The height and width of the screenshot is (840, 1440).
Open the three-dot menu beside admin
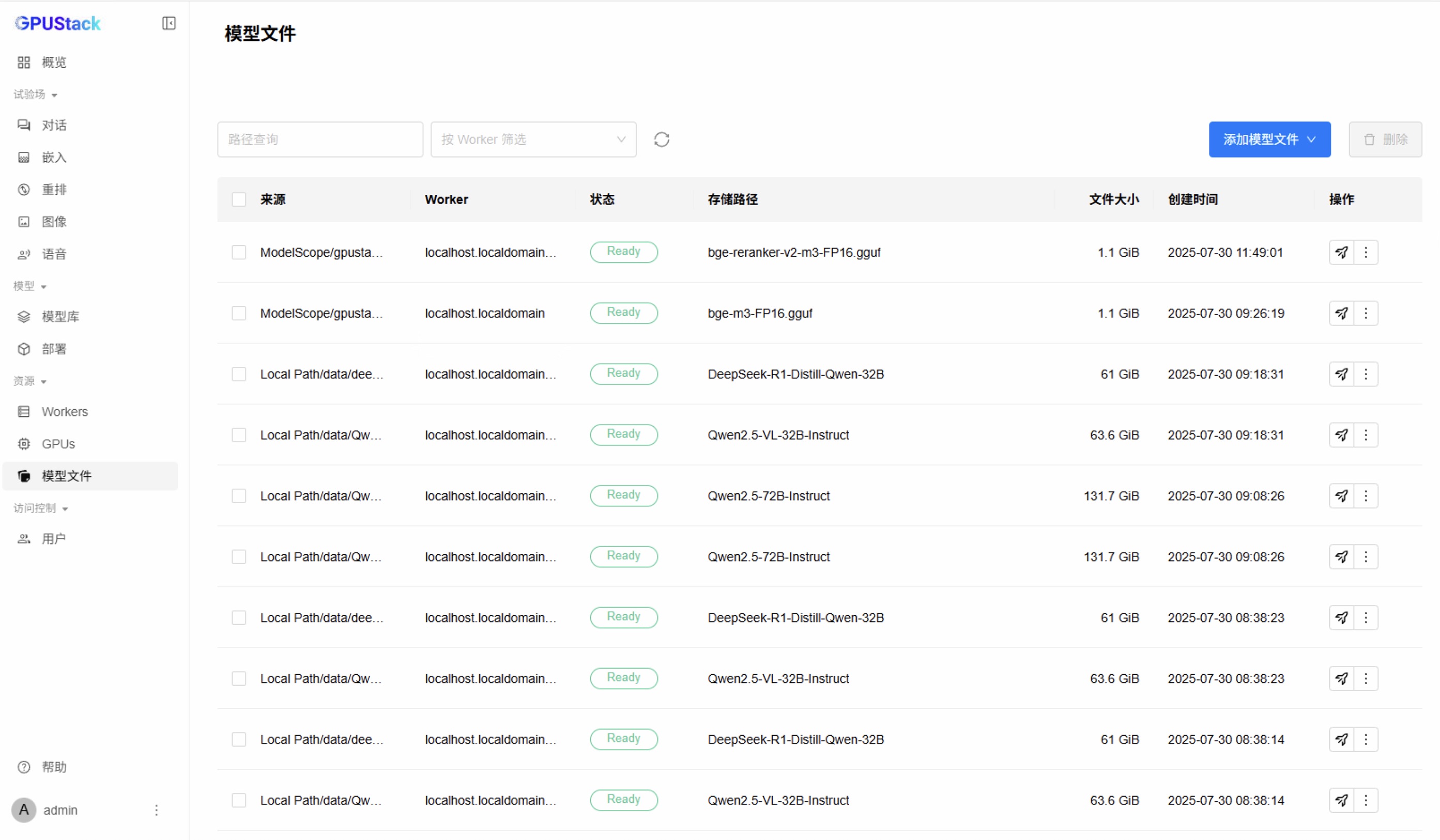156,811
